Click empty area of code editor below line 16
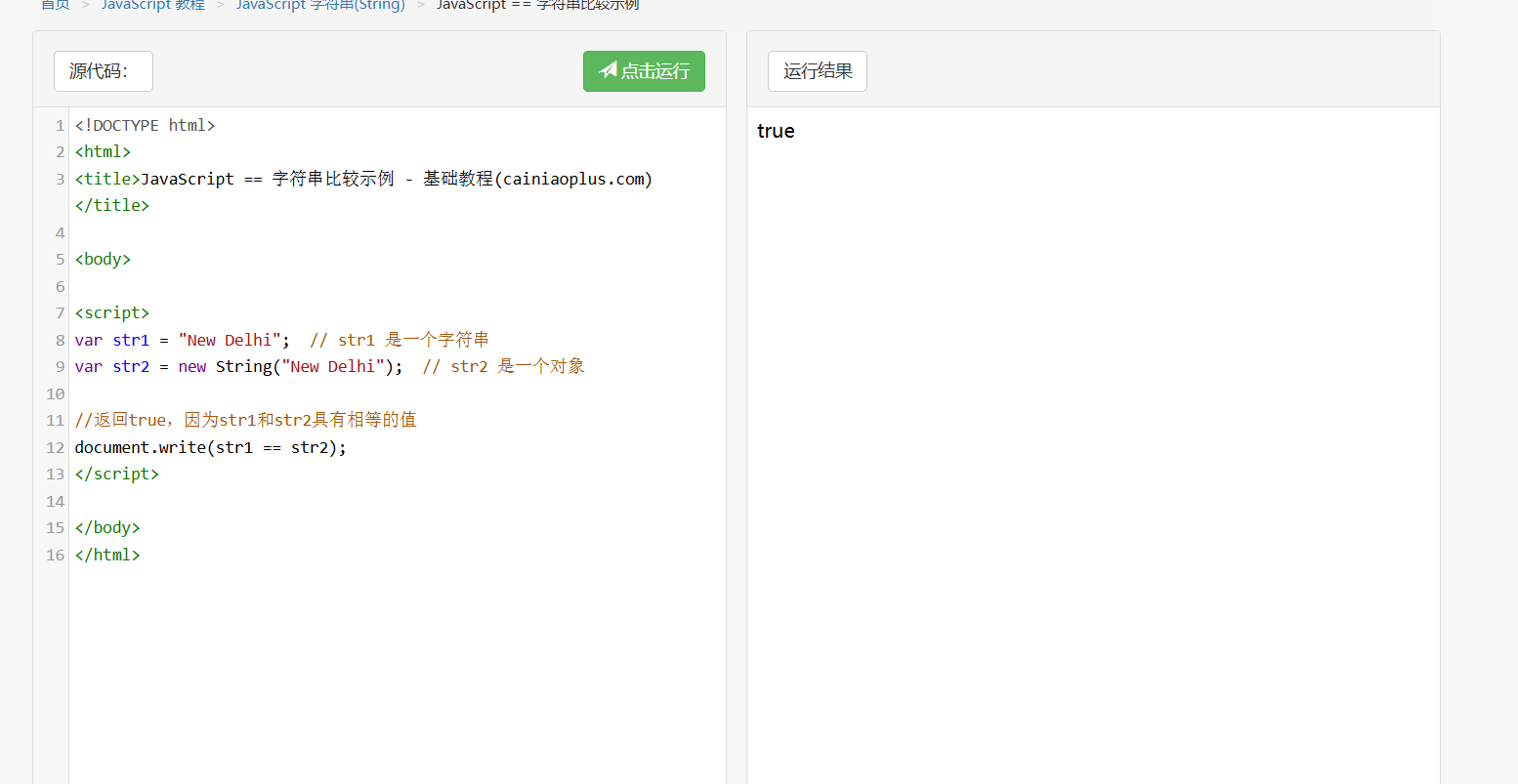Viewport: 1518px width, 784px height. coord(397,674)
